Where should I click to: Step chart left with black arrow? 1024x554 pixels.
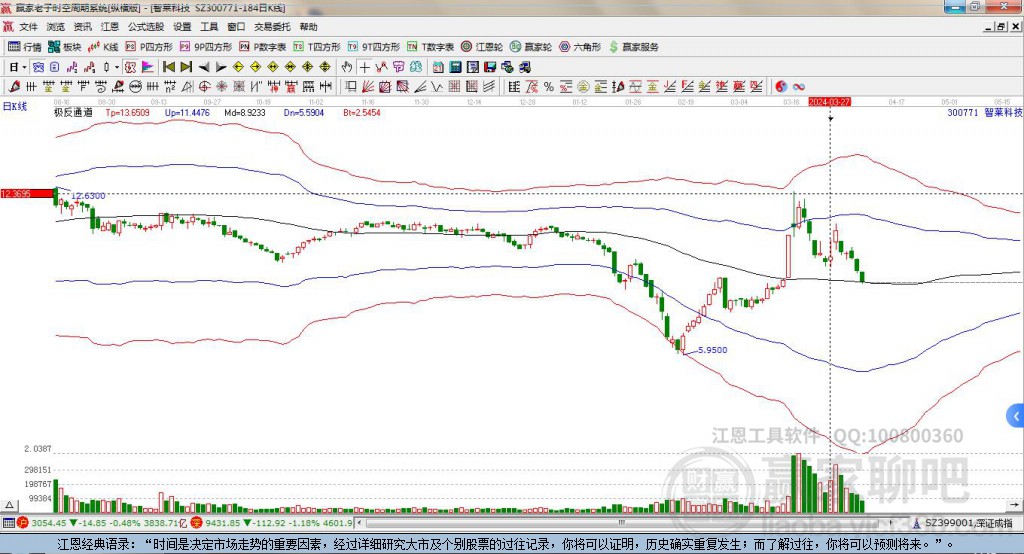[204, 67]
